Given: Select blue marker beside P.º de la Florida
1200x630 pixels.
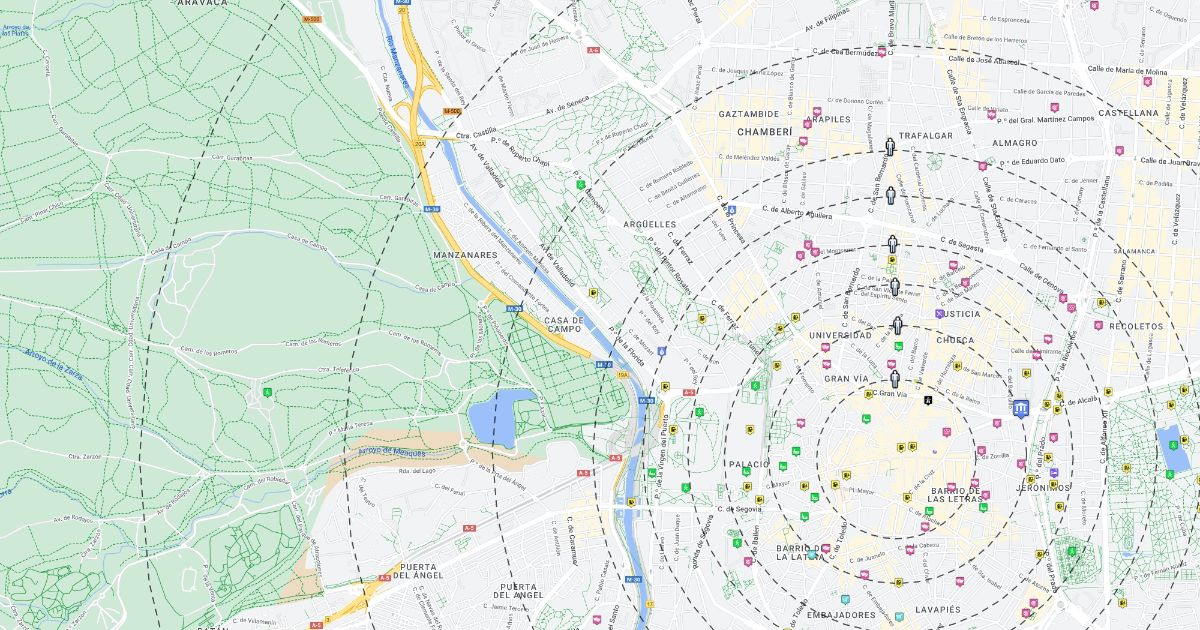Looking at the screenshot, I should 661,352.
